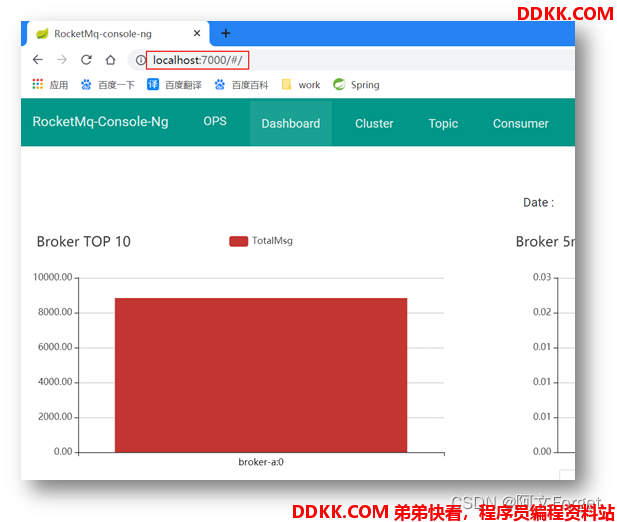This screenshot has height=522, width=617.
Task: Click the 2000.00 axis value
Action: pos(55,417)
